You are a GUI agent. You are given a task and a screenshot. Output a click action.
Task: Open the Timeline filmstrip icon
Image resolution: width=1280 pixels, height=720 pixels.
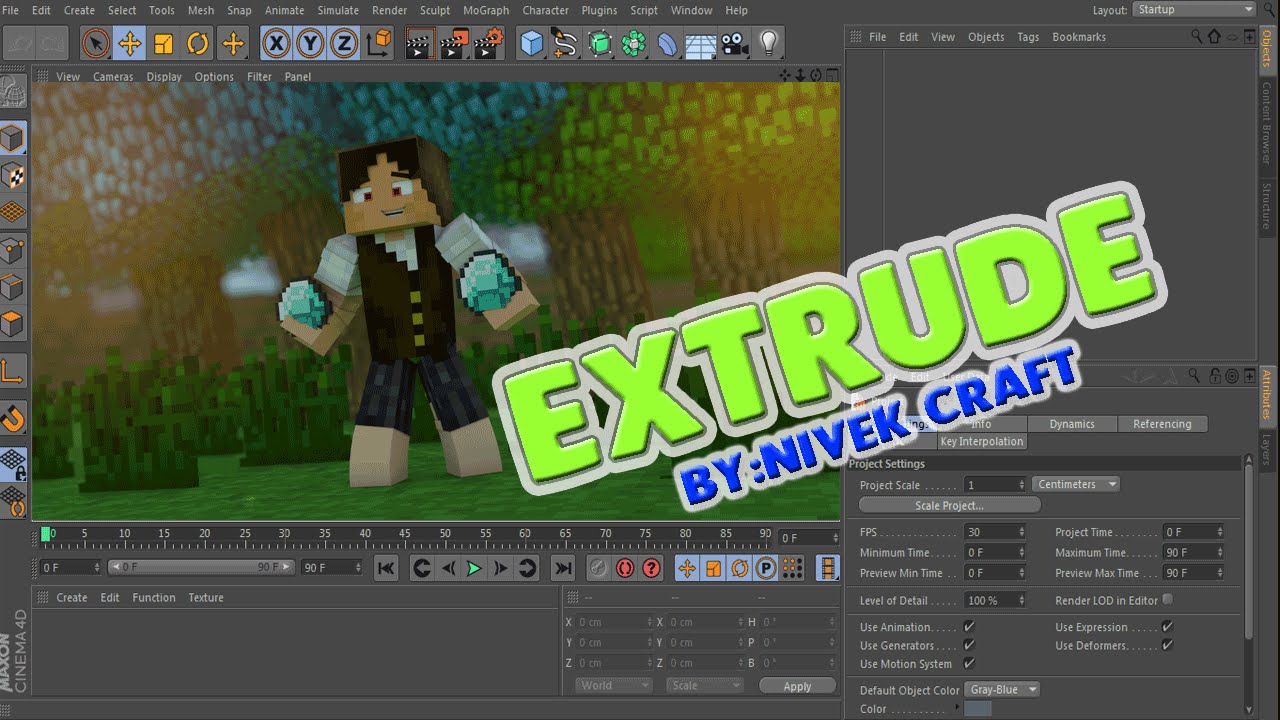tap(828, 568)
